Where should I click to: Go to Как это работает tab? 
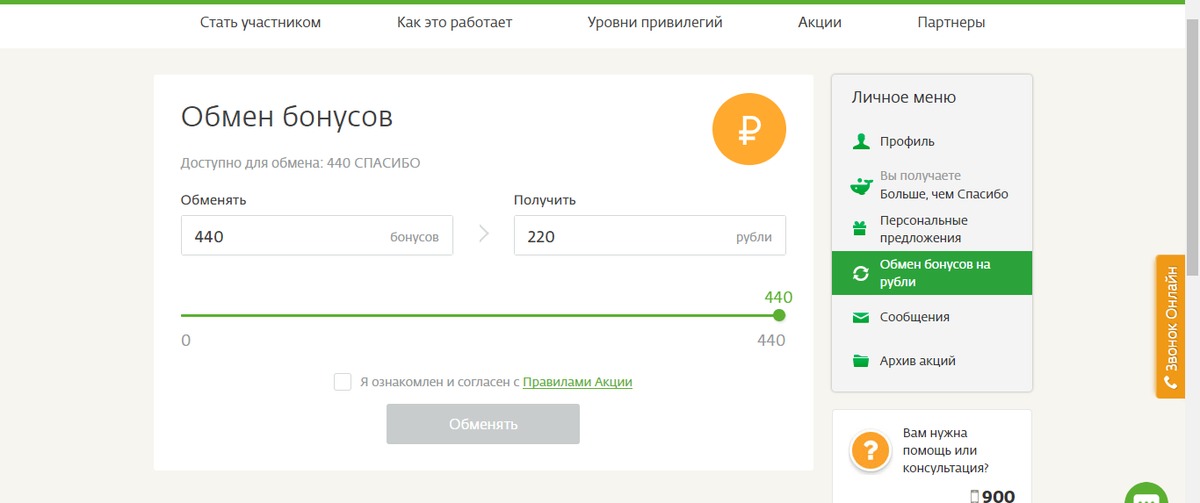tap(454, 22)
